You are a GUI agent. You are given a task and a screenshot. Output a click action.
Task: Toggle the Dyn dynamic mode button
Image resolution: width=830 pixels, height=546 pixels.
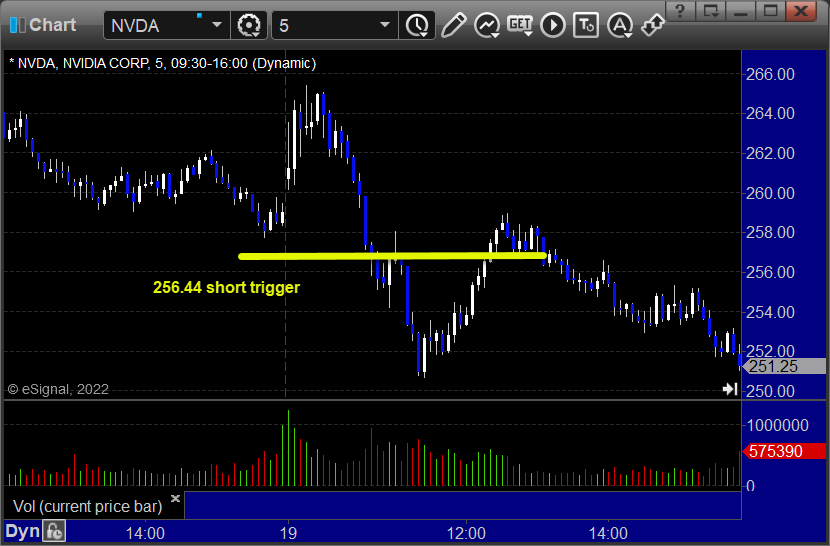point(23,531)
